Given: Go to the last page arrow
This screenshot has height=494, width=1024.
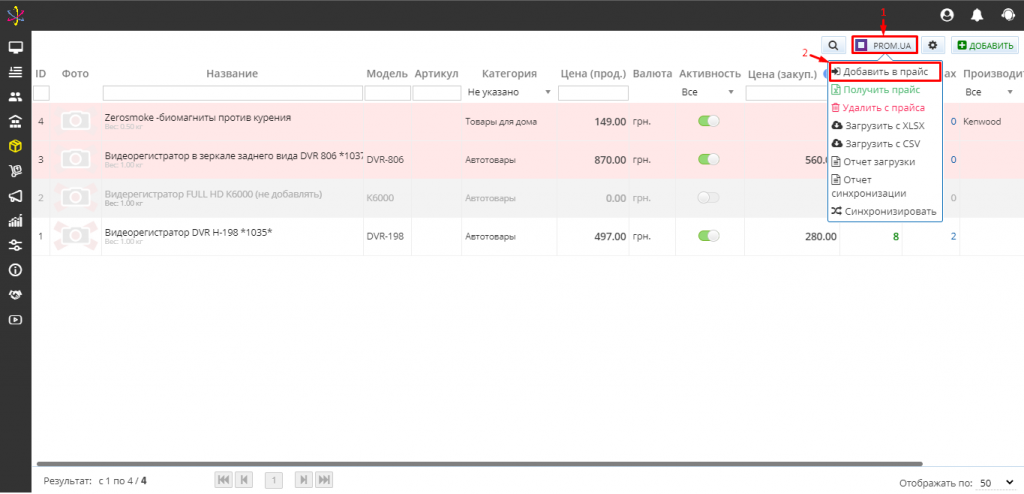Looking at the screenshot, I should [324, 480].
